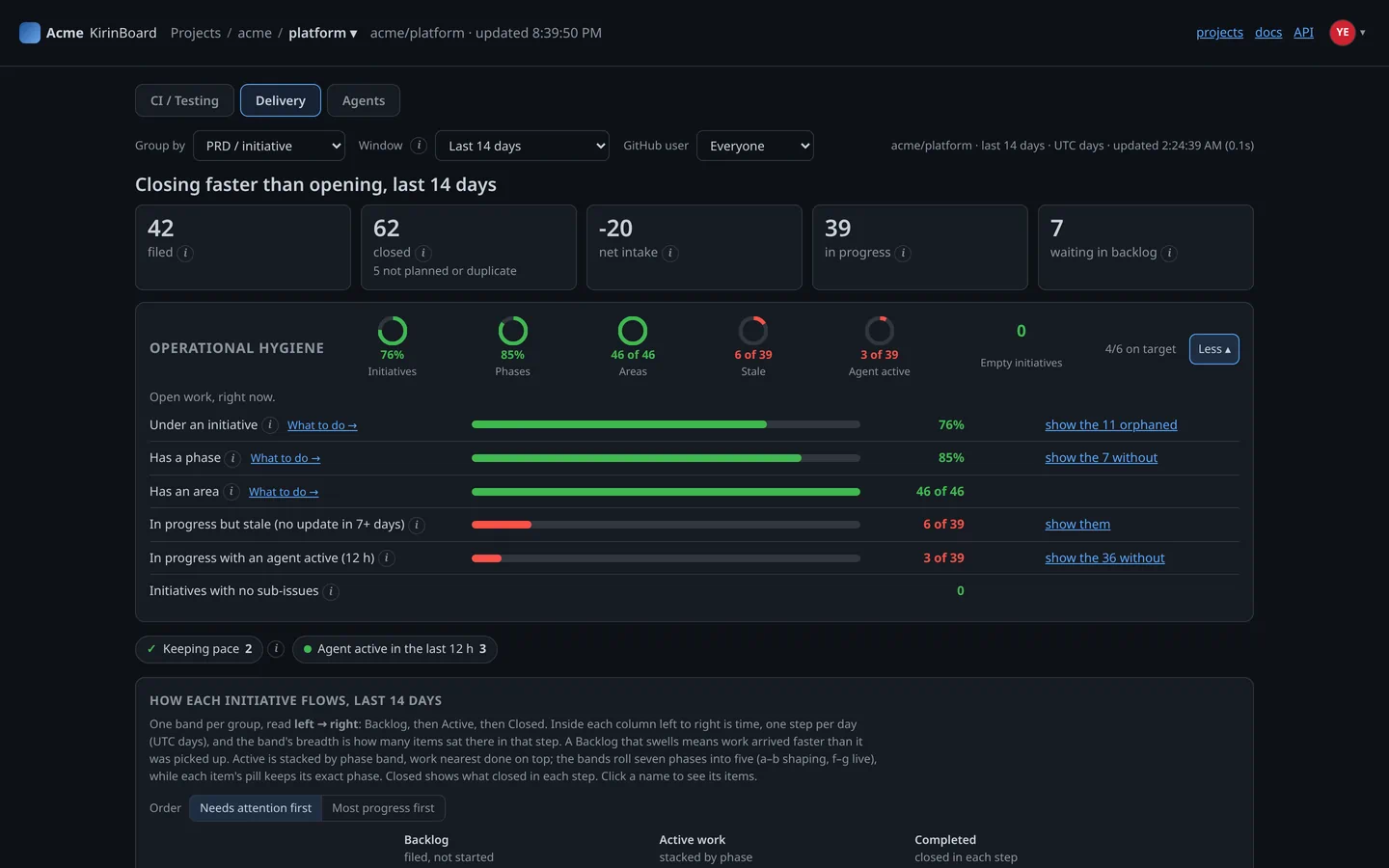Image resolution: width=1389 pixels, height=868 pixels.
Task: Show info for waiting in backlog
Action: (x=1169, y=253)
